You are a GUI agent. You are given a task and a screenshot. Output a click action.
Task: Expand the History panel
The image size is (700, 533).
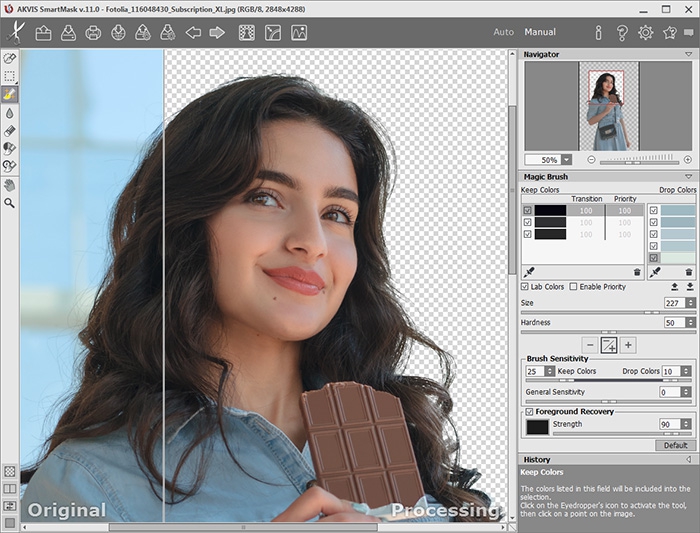(x=688, y=460)
